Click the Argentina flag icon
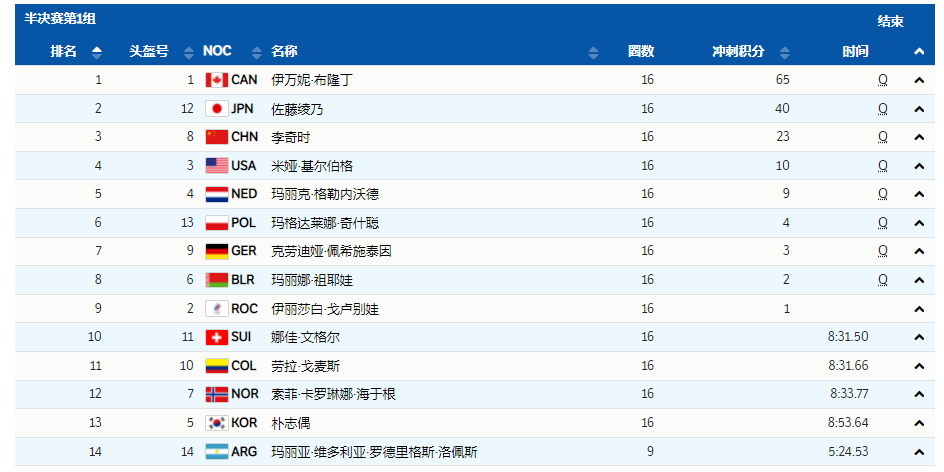The width and height of the screenshot is (944, 472). 216,452
